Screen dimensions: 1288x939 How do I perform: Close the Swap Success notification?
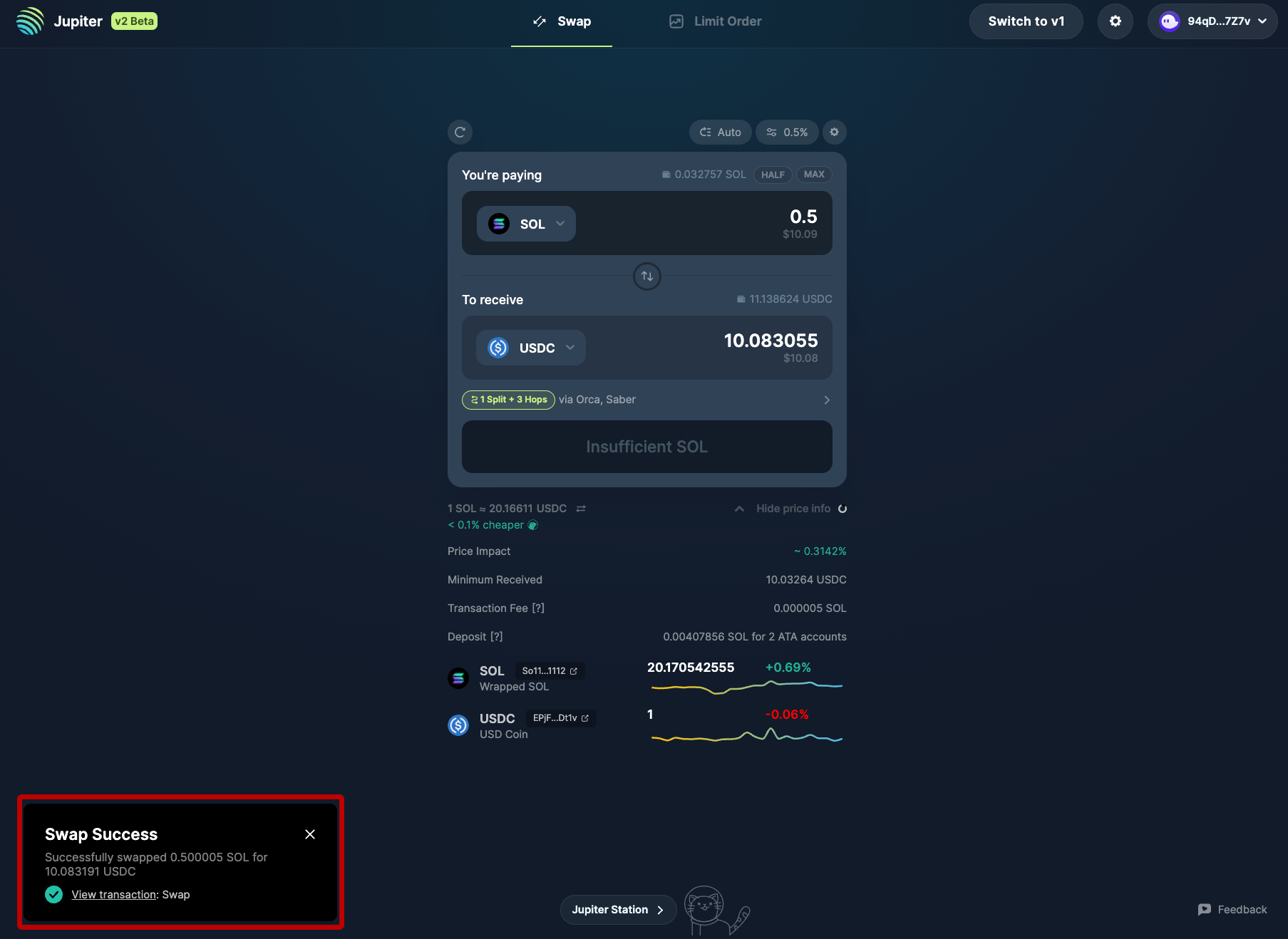[310, 834]
